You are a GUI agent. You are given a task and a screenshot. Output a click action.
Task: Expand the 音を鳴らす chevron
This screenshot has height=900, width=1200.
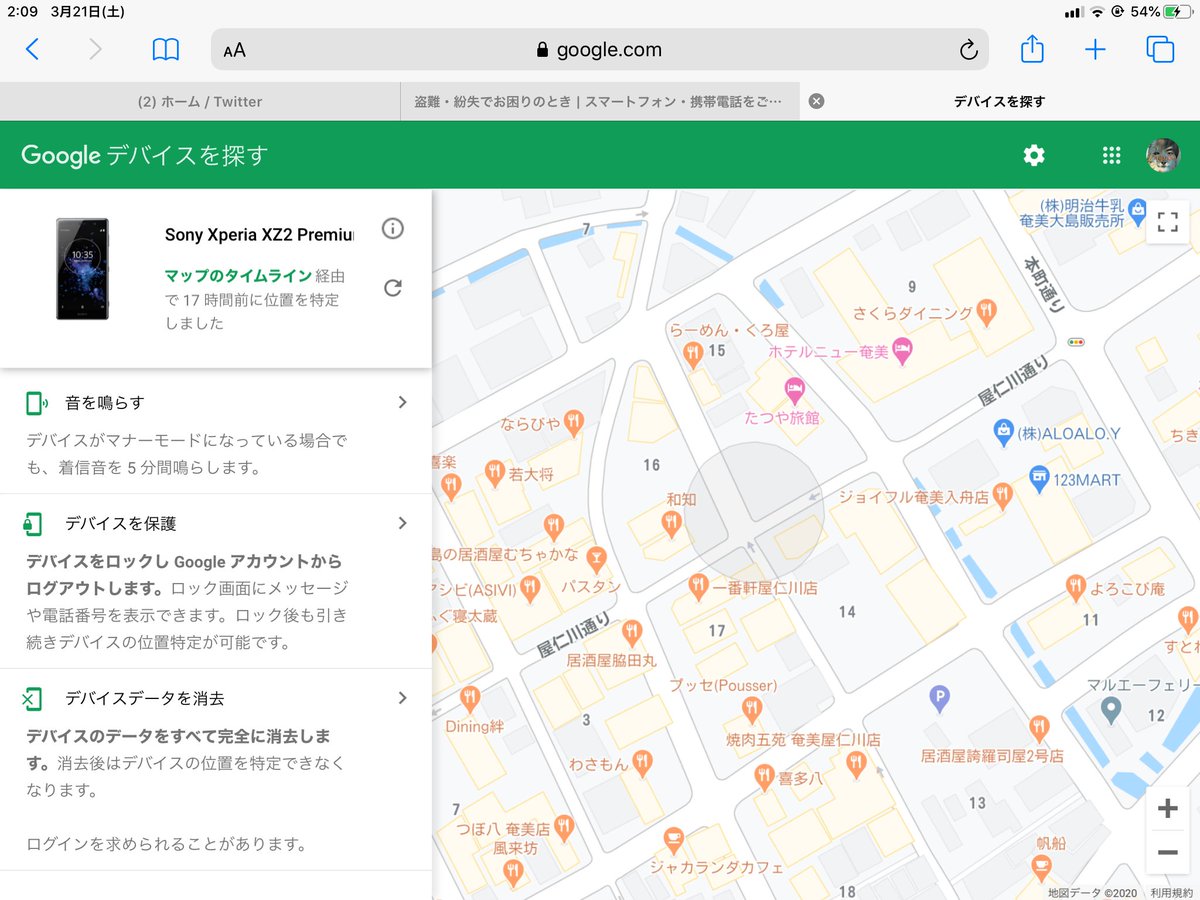click(x=403, y=402)
